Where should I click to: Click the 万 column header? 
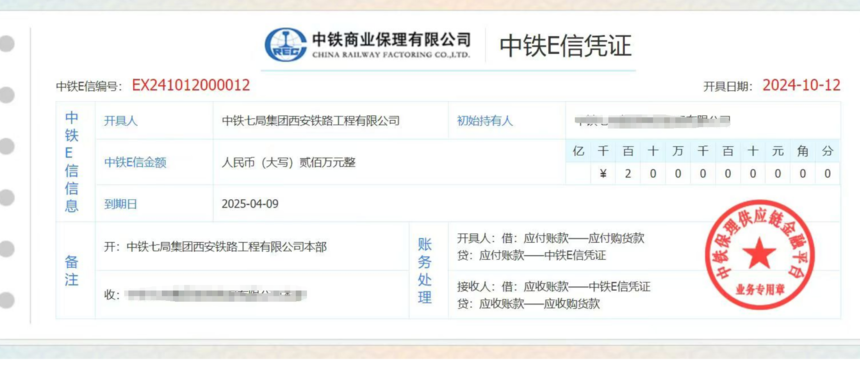point(678,152)
